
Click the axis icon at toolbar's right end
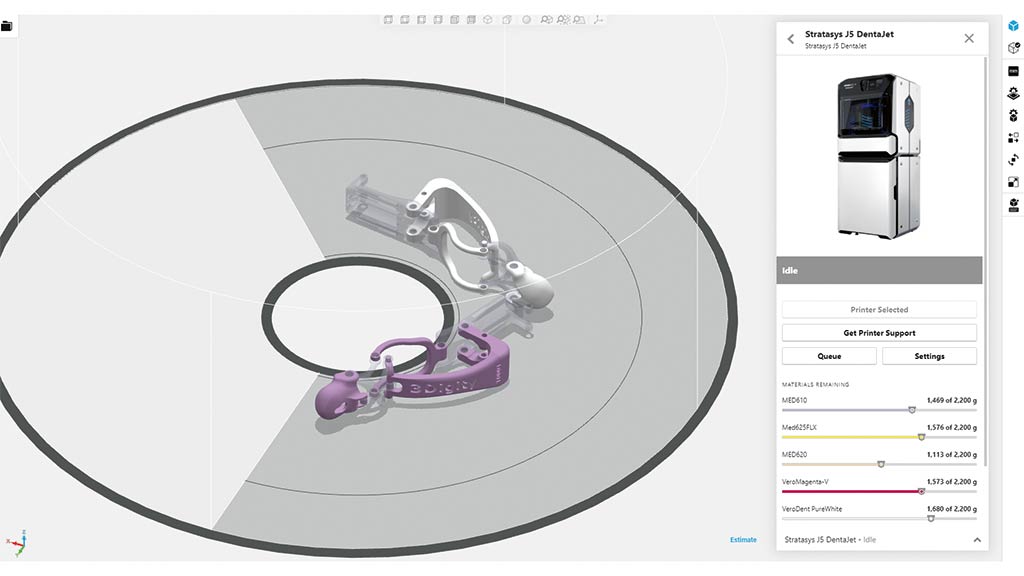pos(599,19)
